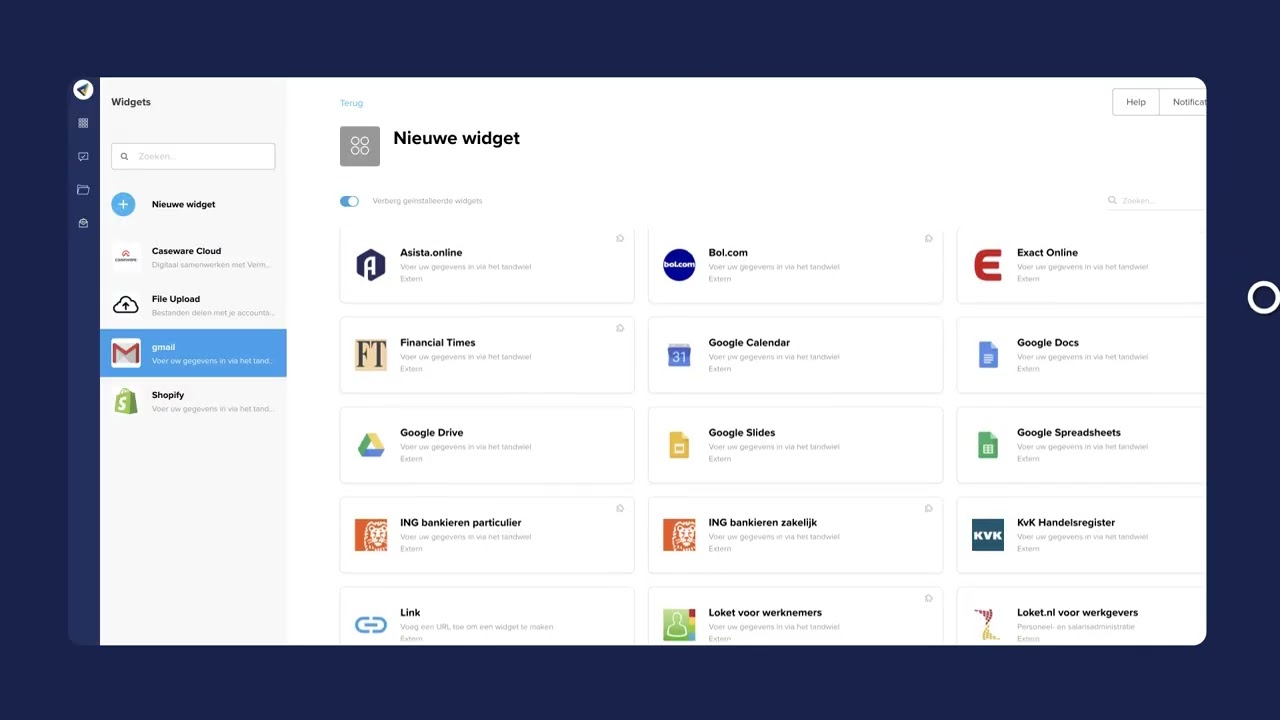This screenshot has width=1280, height=720.
Task: Open the folder icon in the rail
Action: (x=83, y=190)
